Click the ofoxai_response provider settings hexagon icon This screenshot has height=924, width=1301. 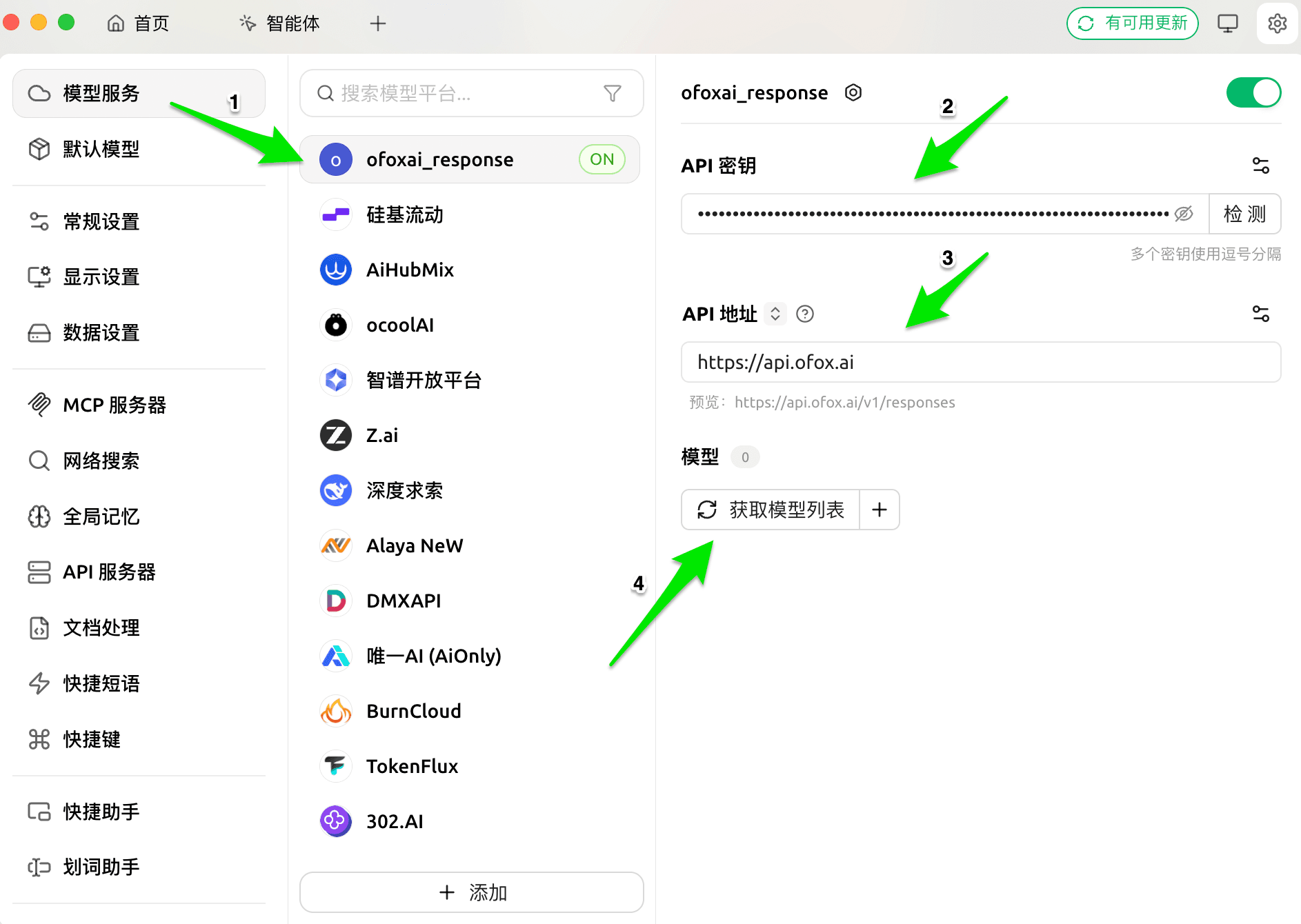click(853, 92)
